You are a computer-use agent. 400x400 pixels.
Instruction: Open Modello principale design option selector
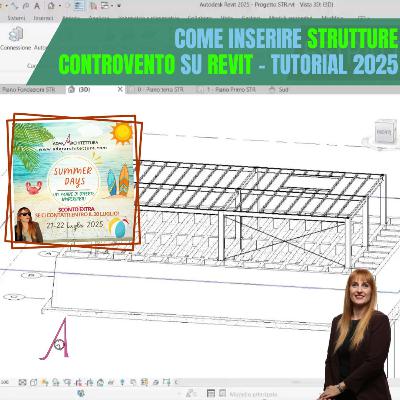(253, 395)
